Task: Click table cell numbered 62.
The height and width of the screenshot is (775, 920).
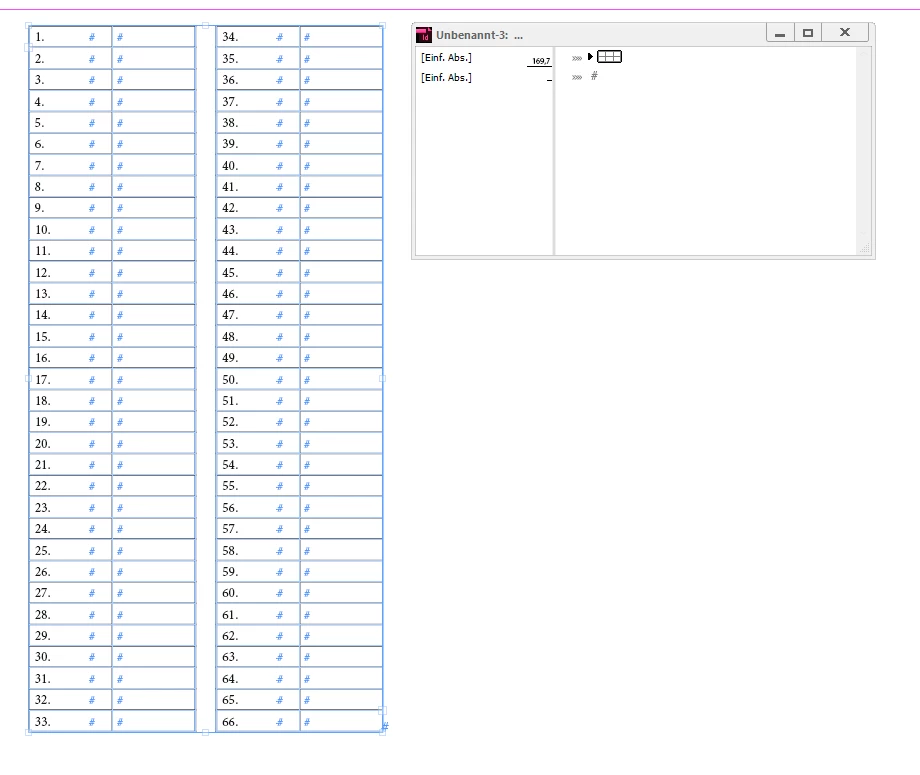Action: [x=258, y=635]
